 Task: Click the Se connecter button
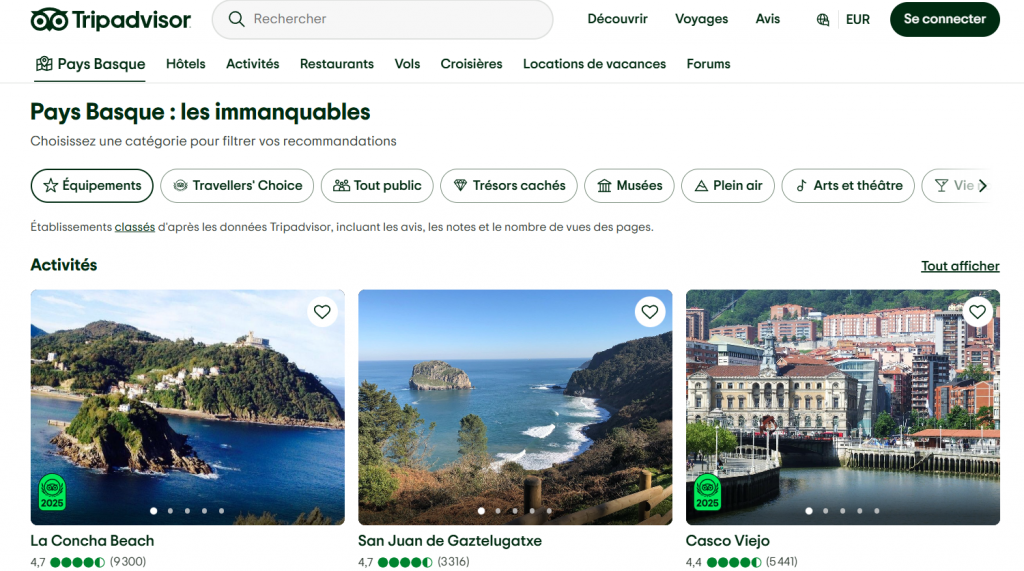pyautogui.click(x=944, y=19)
